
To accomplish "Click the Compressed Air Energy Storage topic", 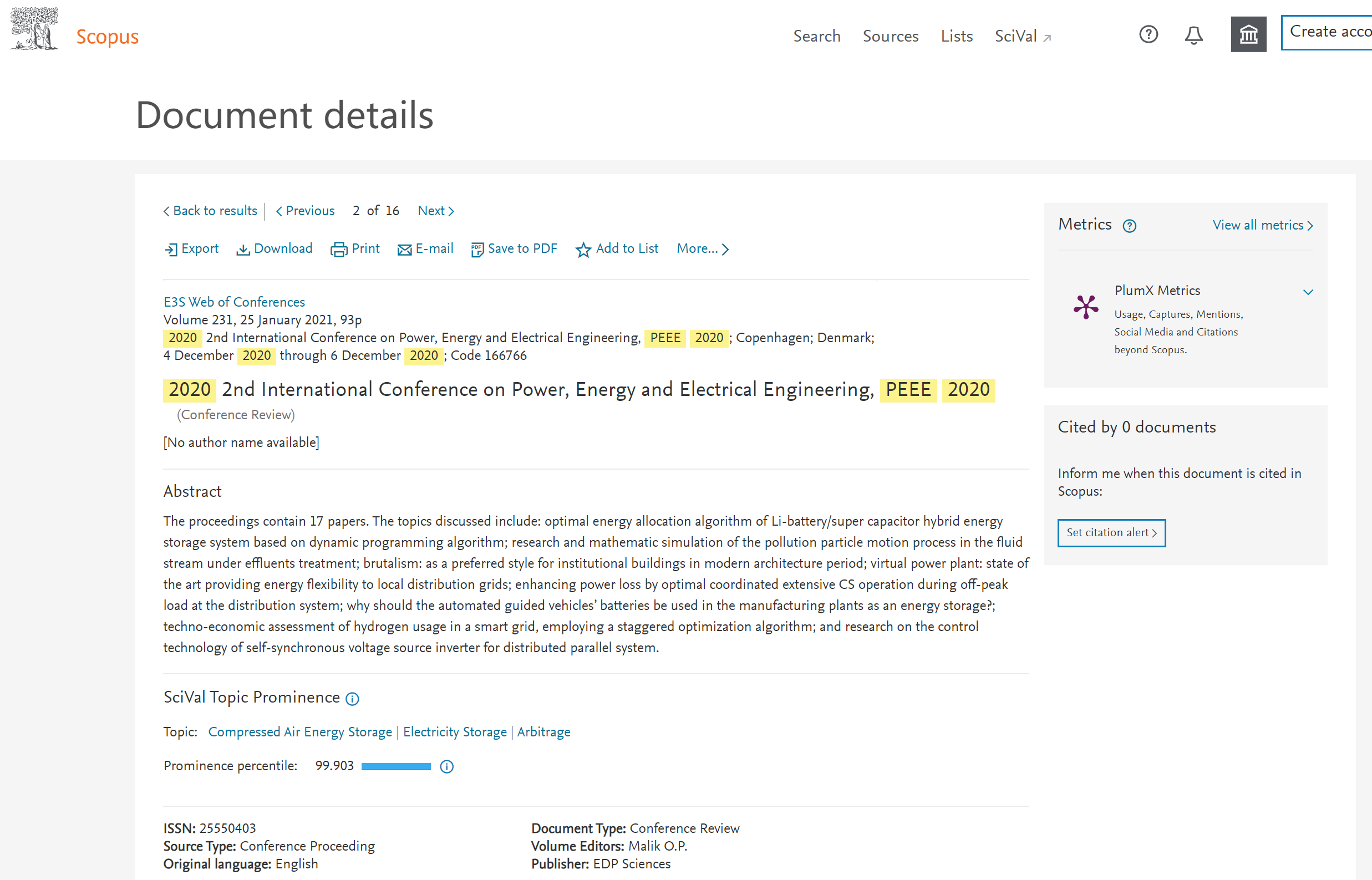I will (300, 732).
